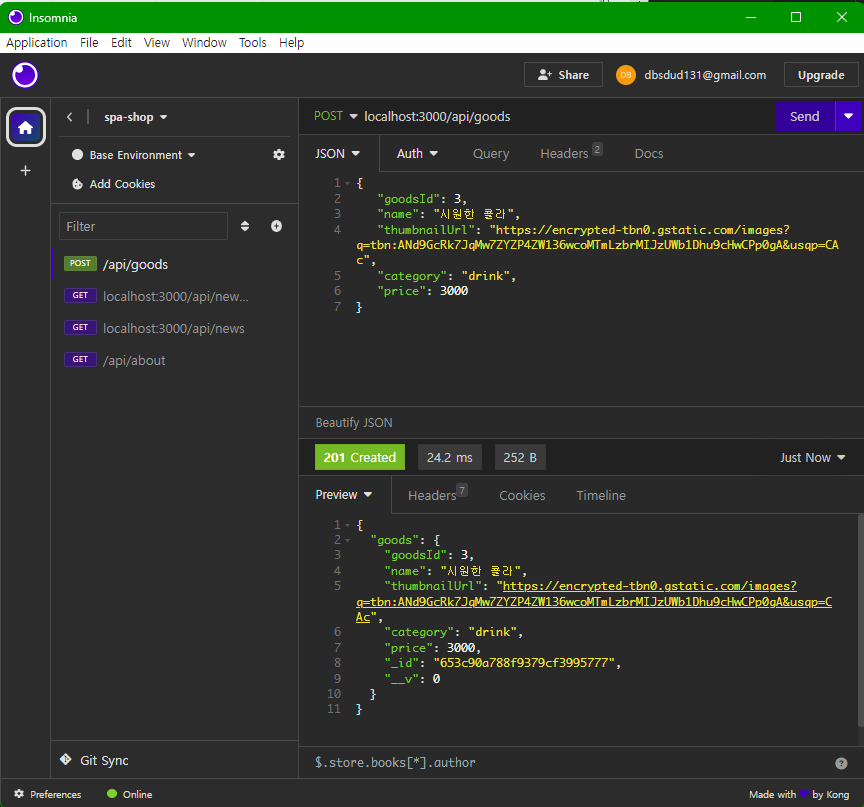Collapse the response root object fold arrow

(x=347, y=526)
